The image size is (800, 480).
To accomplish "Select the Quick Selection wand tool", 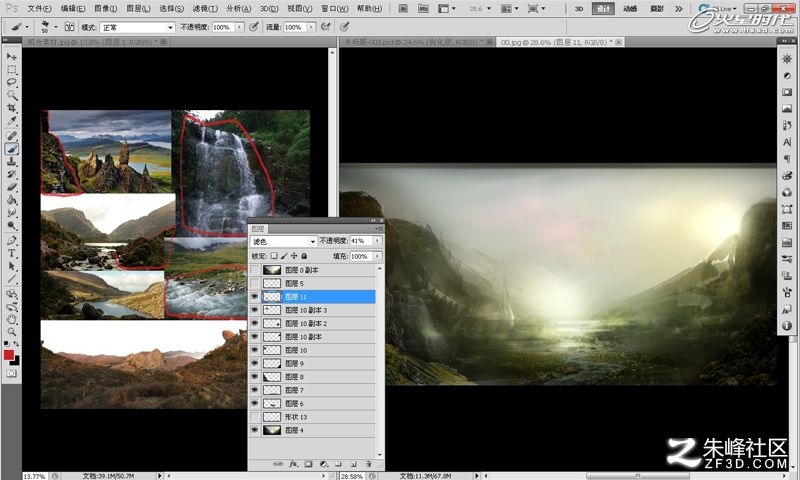I will click(12, 95).
